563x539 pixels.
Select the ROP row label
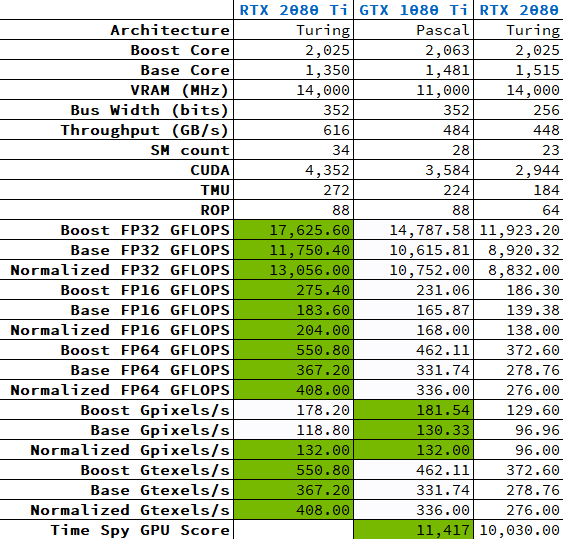coord(215,210)
